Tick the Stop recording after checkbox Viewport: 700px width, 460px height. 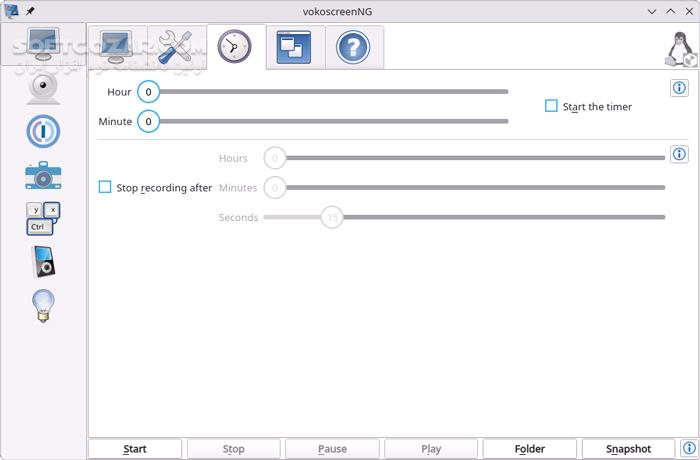tap(105, 187)
